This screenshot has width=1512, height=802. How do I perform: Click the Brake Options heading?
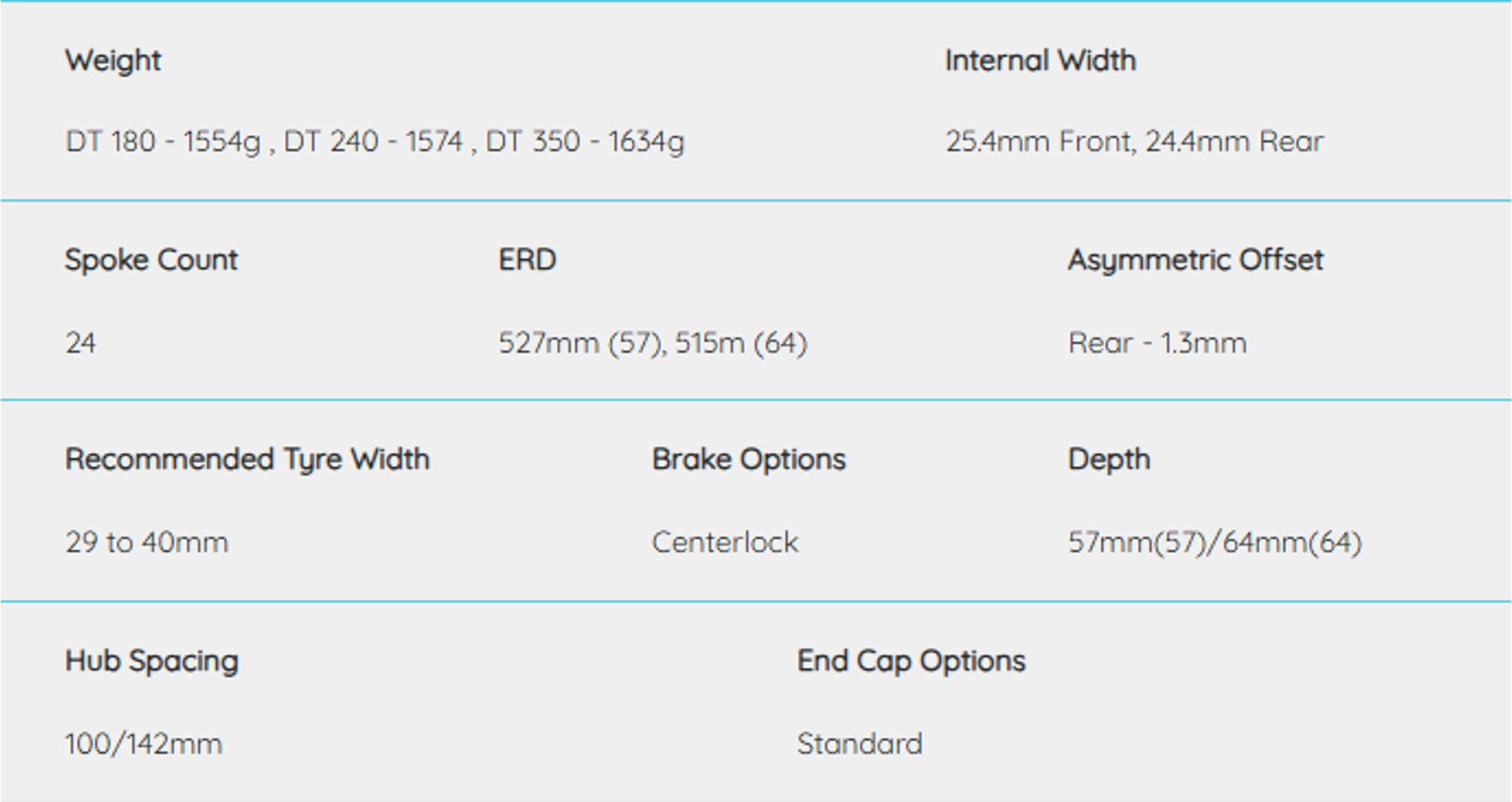(x=748, y=459)
